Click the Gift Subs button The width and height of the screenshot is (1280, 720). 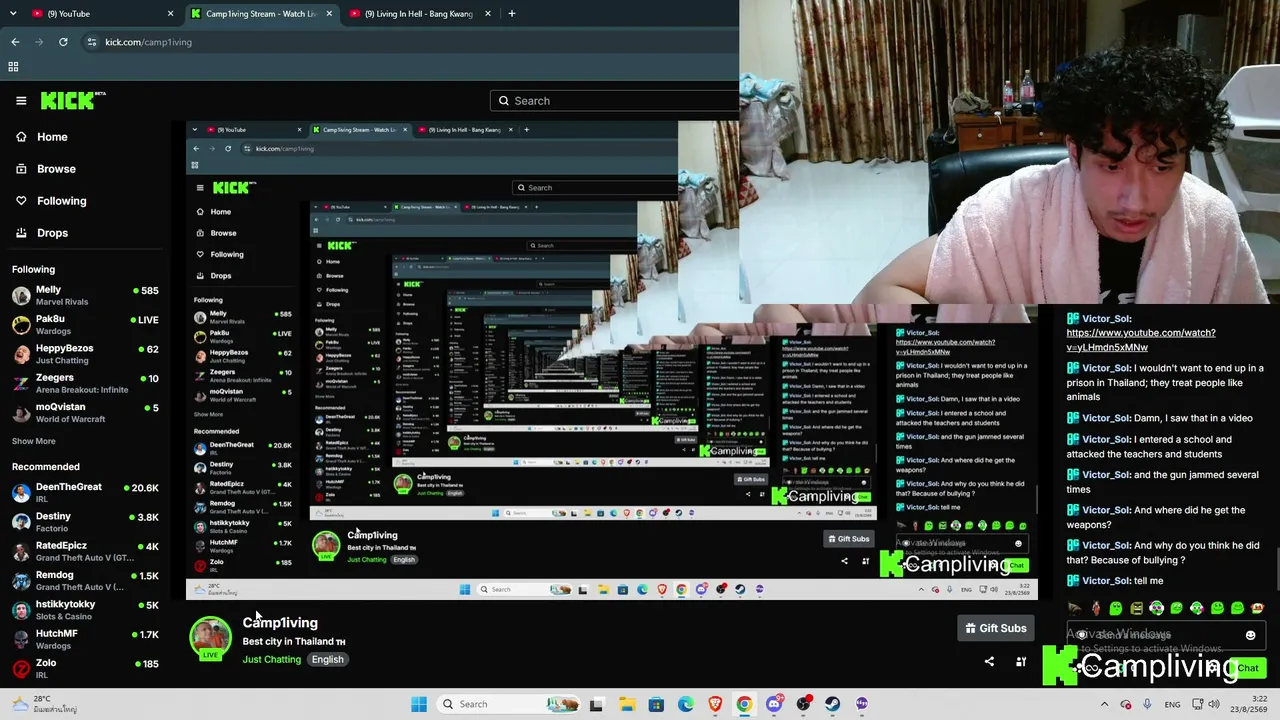(995, 628)
